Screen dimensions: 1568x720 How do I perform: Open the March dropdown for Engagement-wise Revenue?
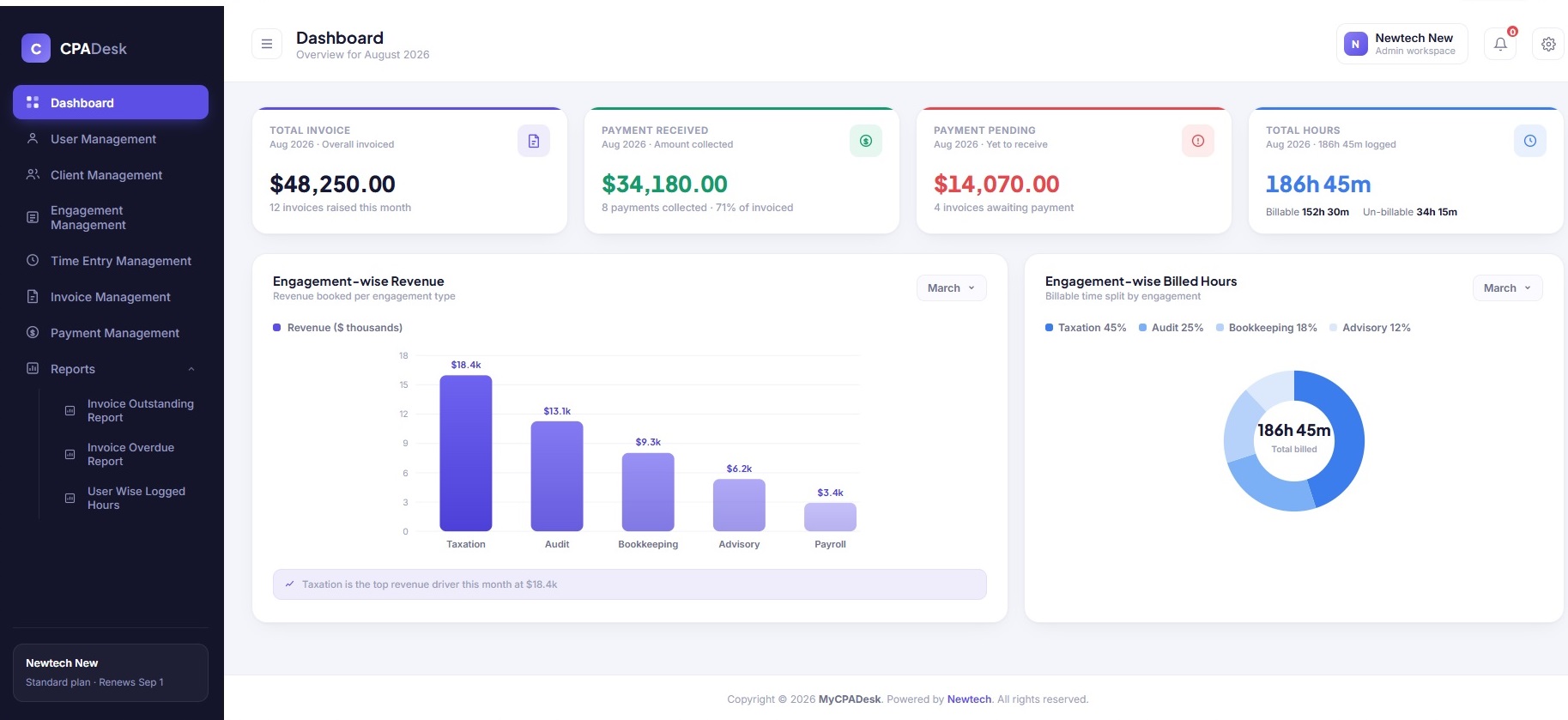click(951, 288)
